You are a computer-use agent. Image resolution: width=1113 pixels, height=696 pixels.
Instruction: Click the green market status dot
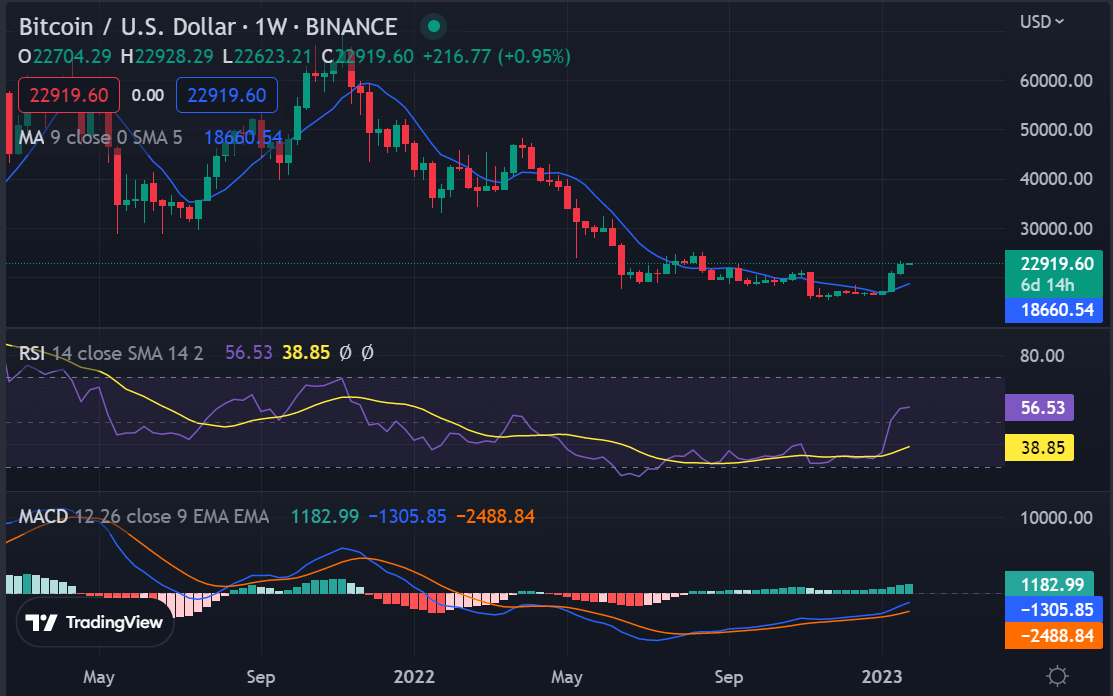434,27
